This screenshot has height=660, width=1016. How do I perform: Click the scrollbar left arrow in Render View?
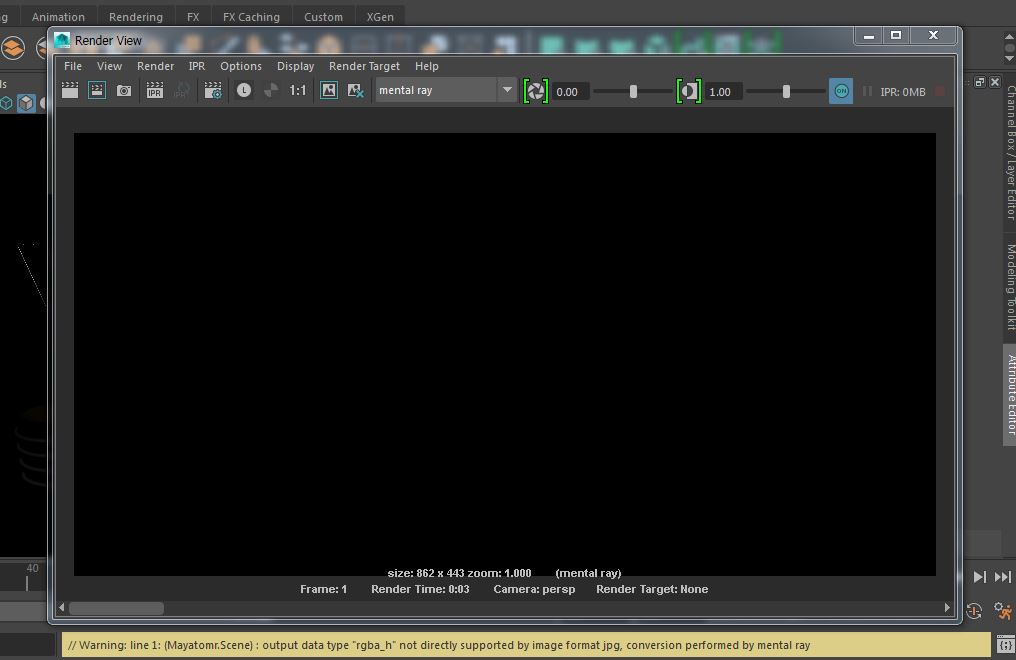point(62,608)
